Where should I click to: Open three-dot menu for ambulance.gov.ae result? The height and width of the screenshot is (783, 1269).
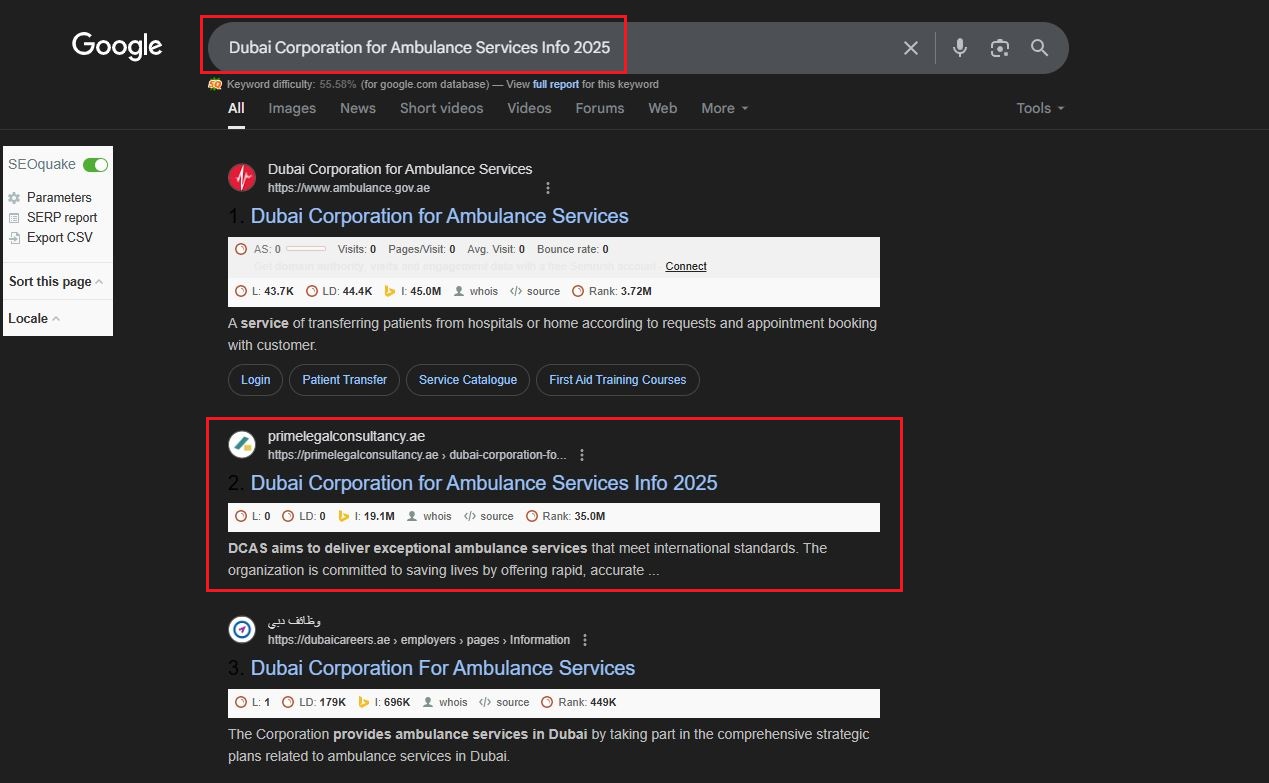[x=548, y=188]
